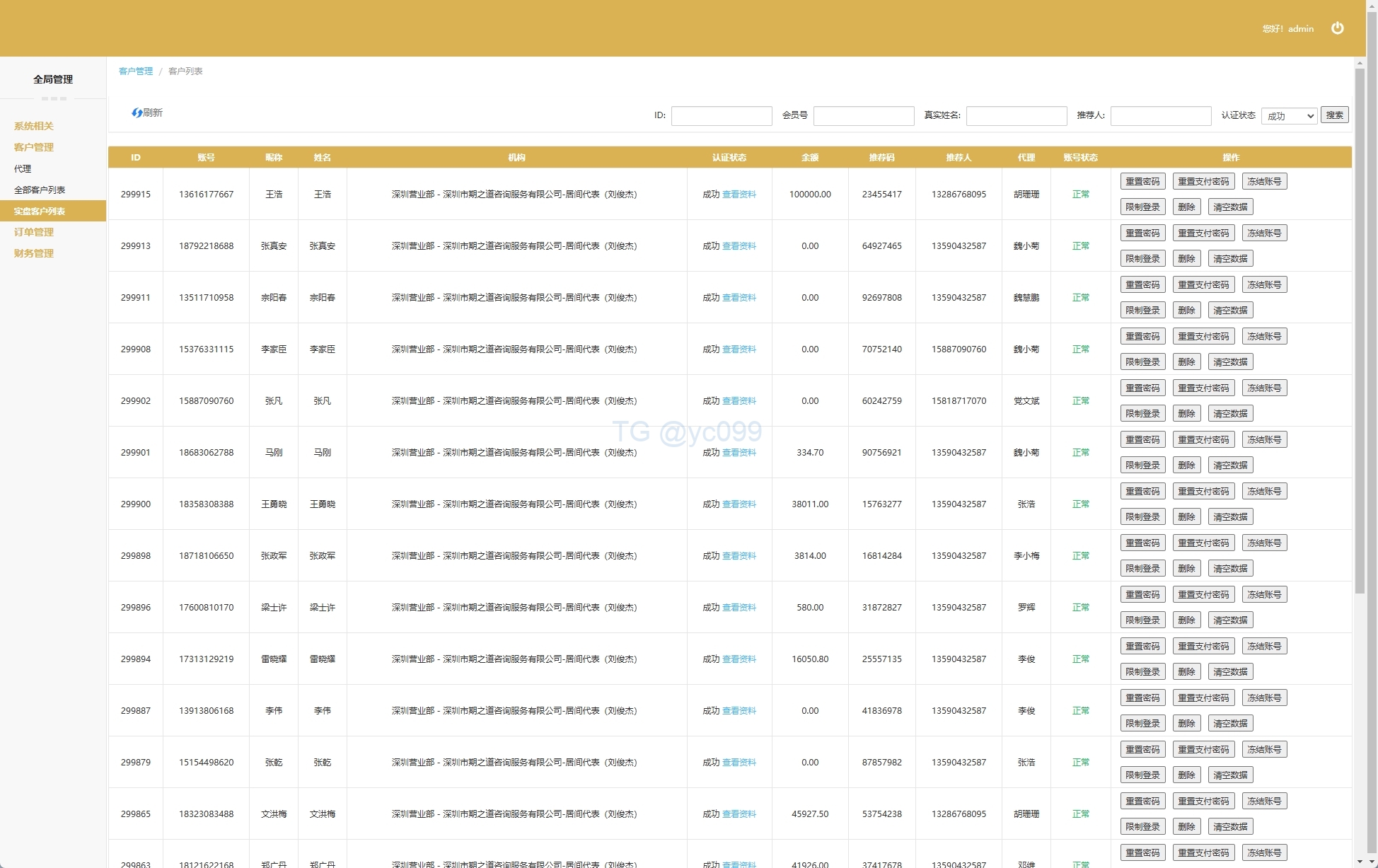Expand 订单管理 sidebar section
1378x868 pixels.
[x=34, y=232]
